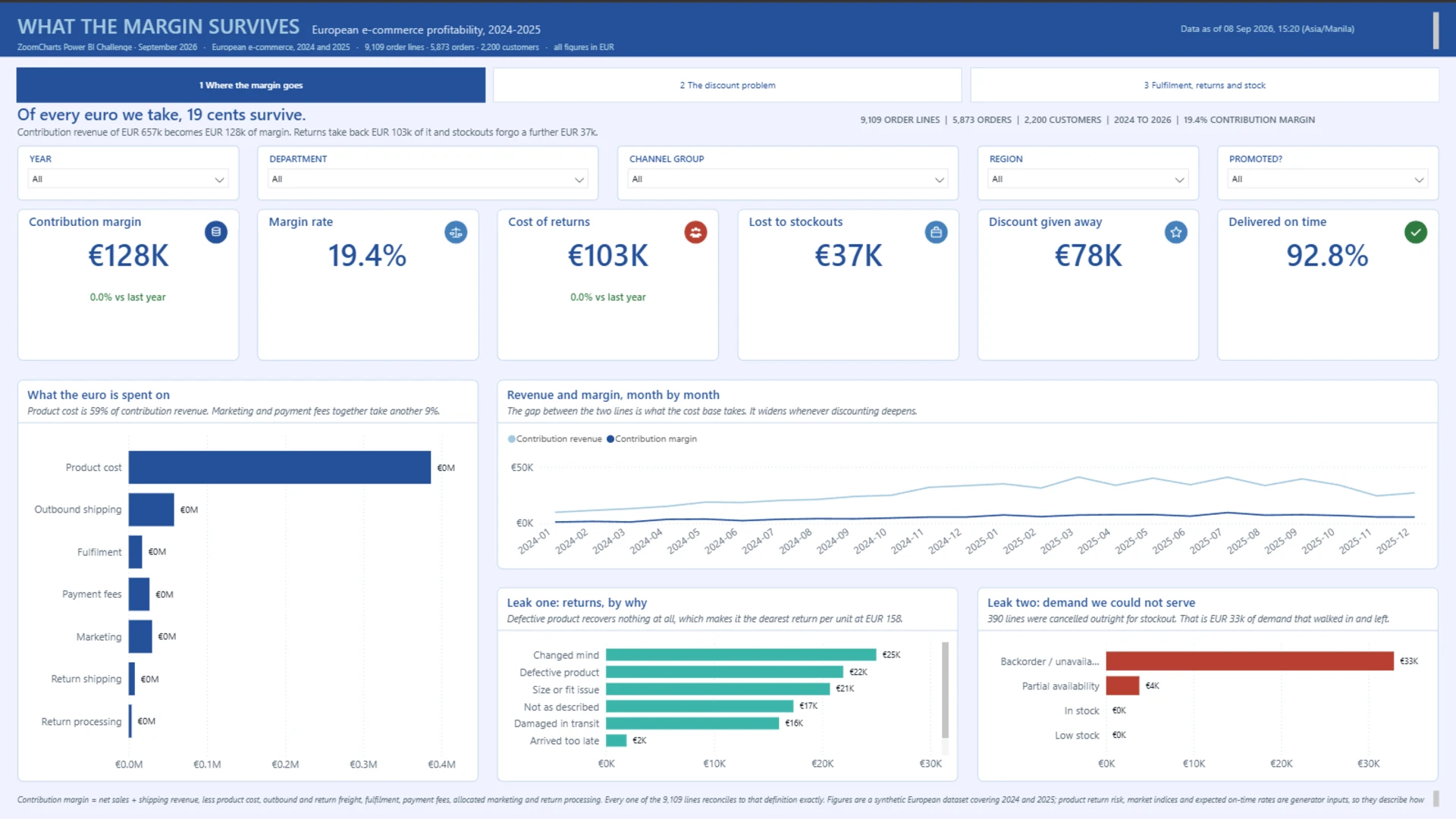The width and height of the screenshot is (1456, 819).
Task: Open tab 2 The discount problem
Action: coord(727,85)
